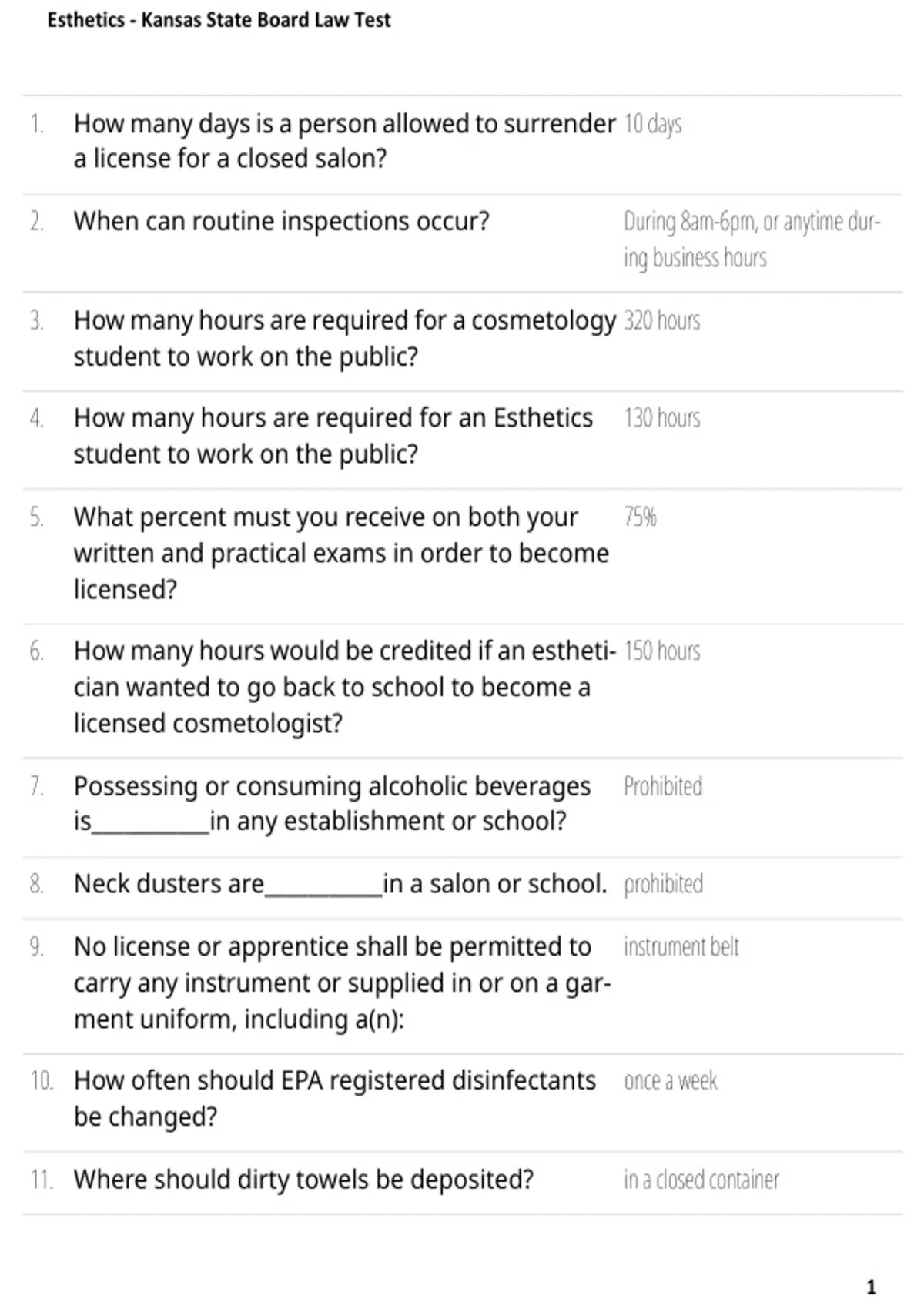The width and height of the screenshot is (924, 1309).
Task: Click the answer 'During 8am-6pm, or anytime during business hours'
Action: (752, 239)
